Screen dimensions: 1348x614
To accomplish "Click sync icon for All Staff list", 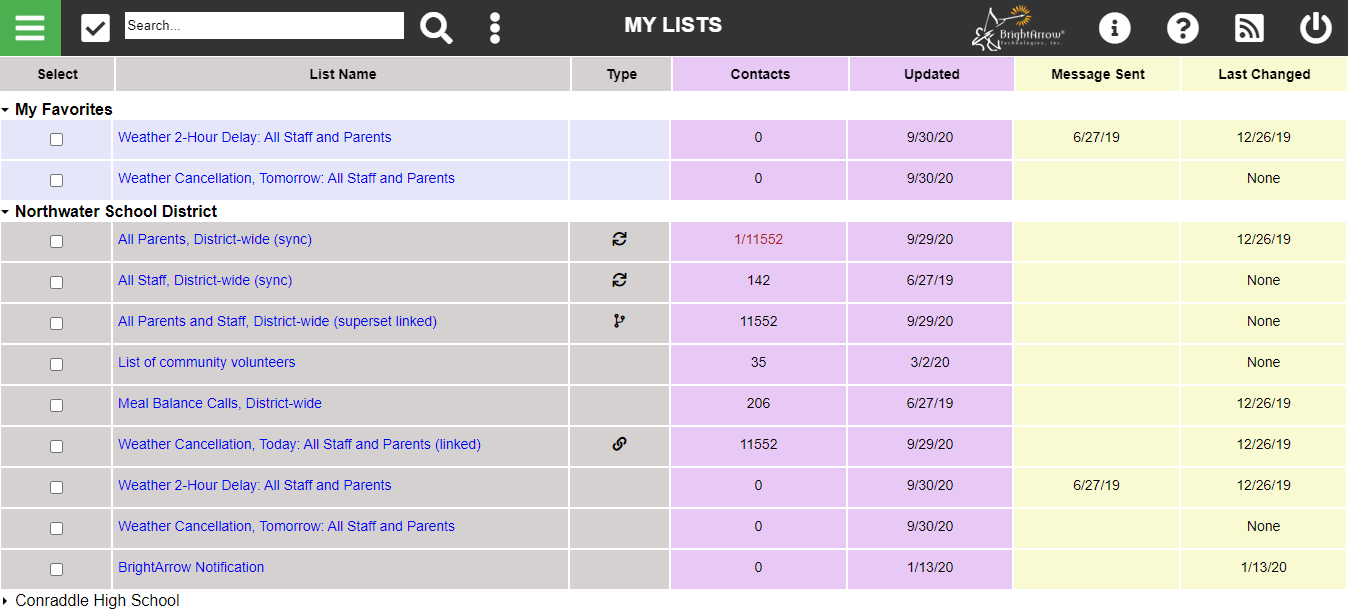I will [x=620, y=280].
